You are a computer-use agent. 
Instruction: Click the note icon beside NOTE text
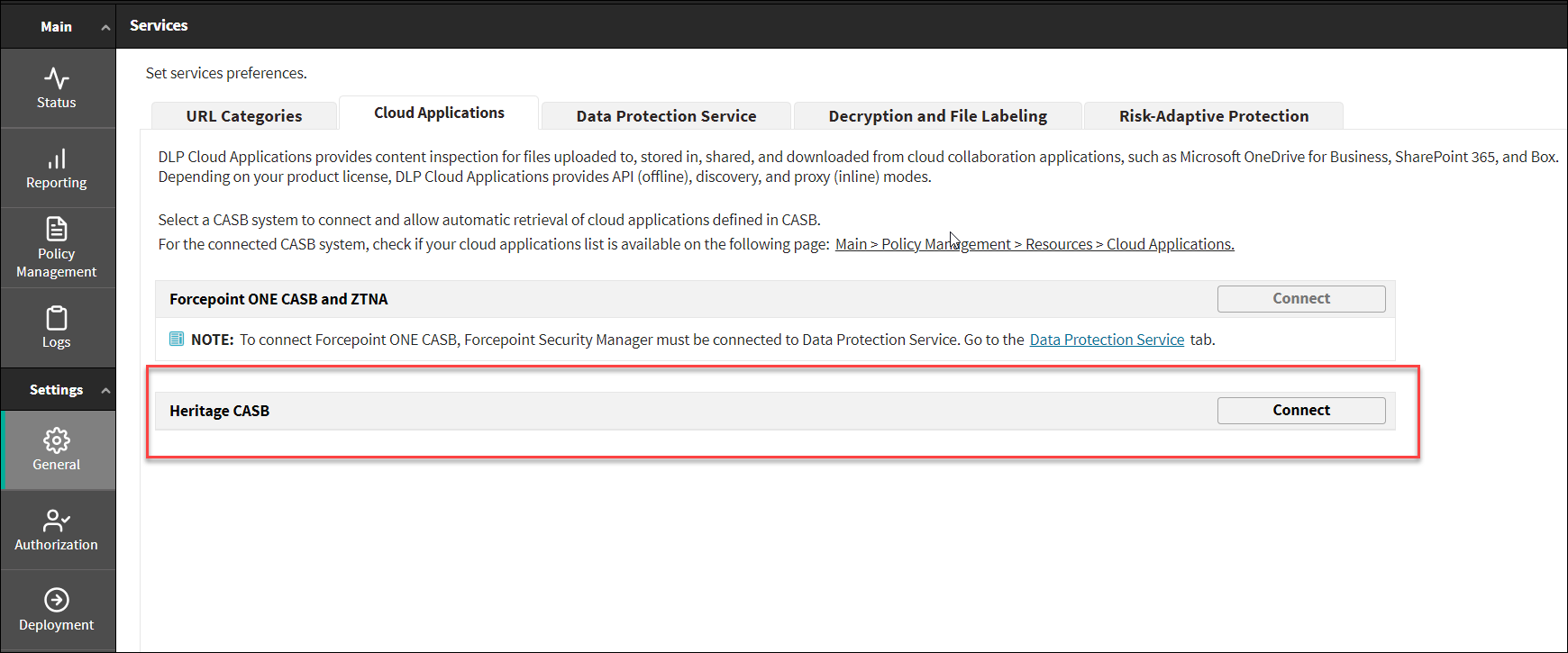177,339
